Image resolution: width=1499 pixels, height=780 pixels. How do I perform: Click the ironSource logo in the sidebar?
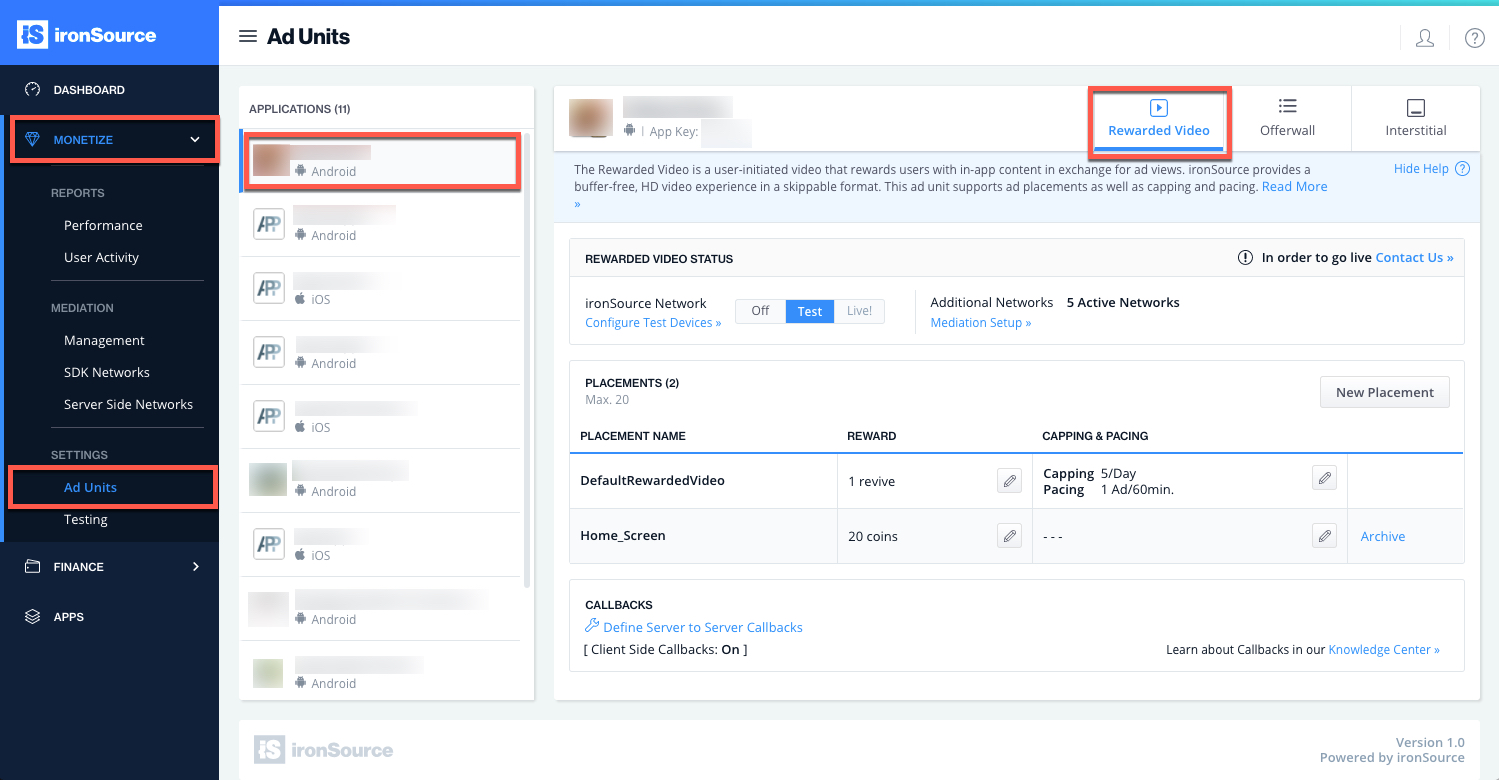click(x=85, y=33)
